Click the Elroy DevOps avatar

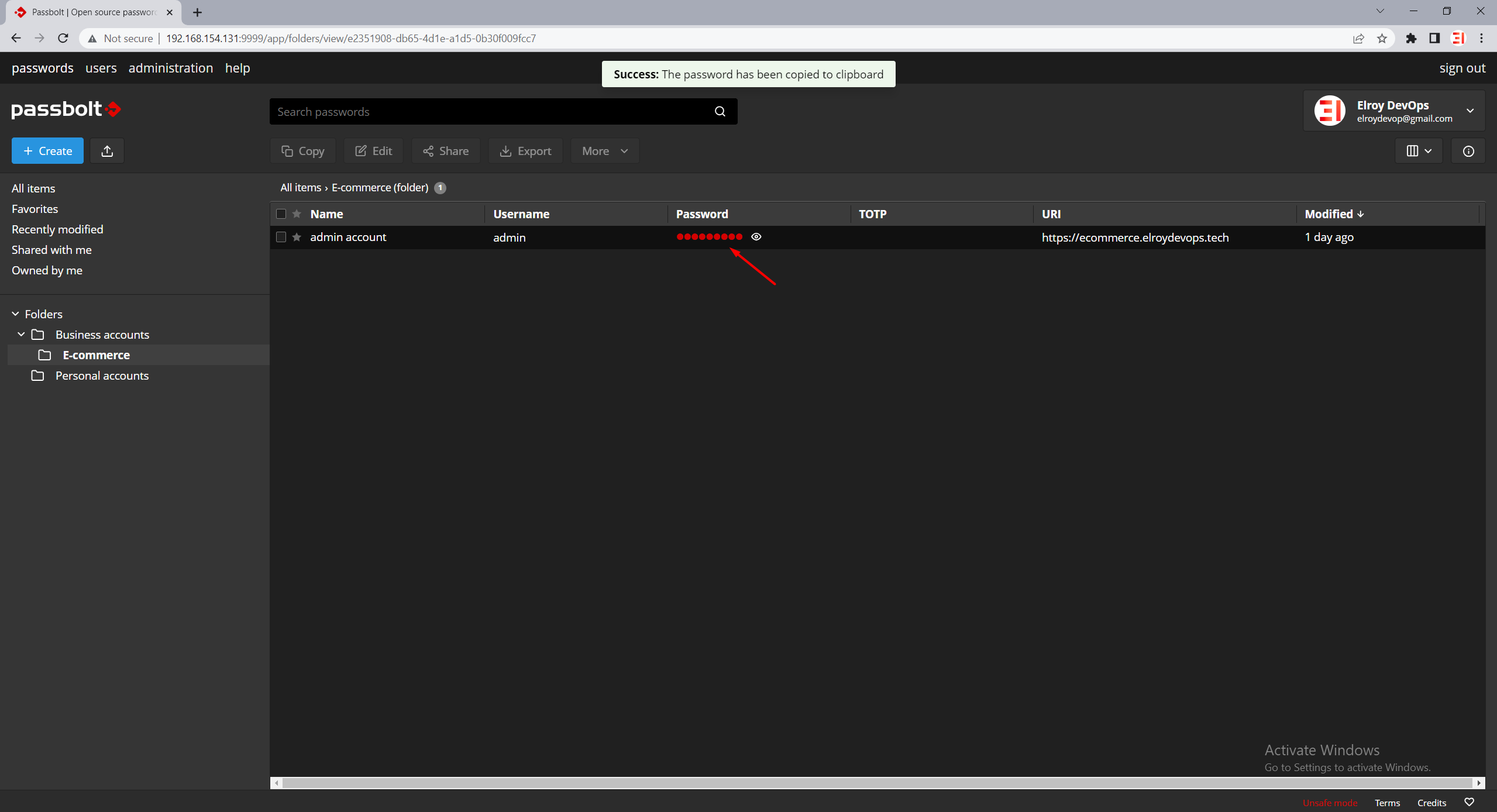pyautogui.click(x=1330, y=111)
